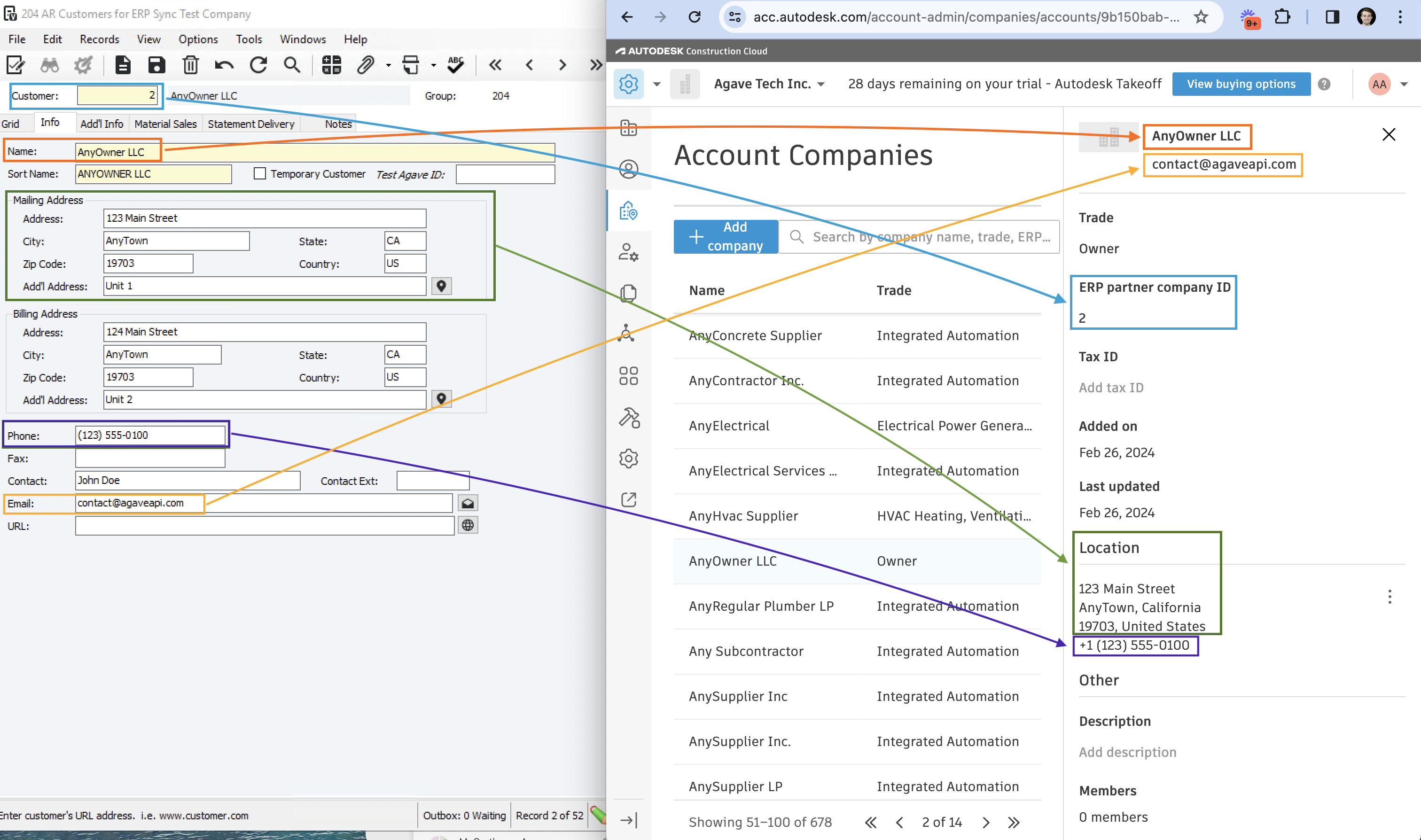
Task: Expand the AA user profile dropdown
Action: point(1404,85)
